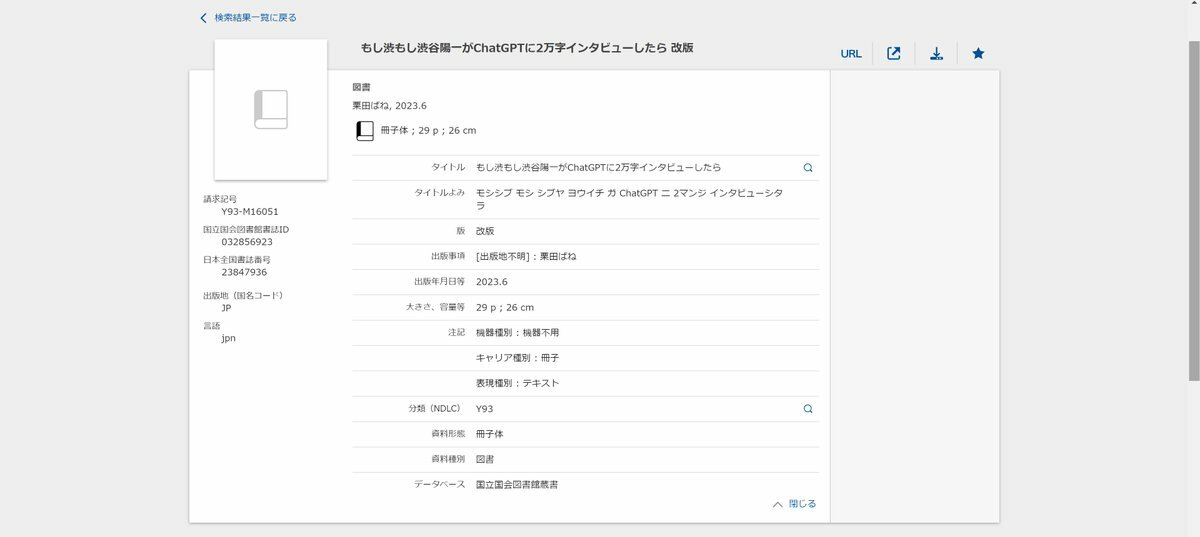1200x537 pixels.
Task: Click the booklet icon beside 冊子体 ; 29 p
Action: click(365, 131)
